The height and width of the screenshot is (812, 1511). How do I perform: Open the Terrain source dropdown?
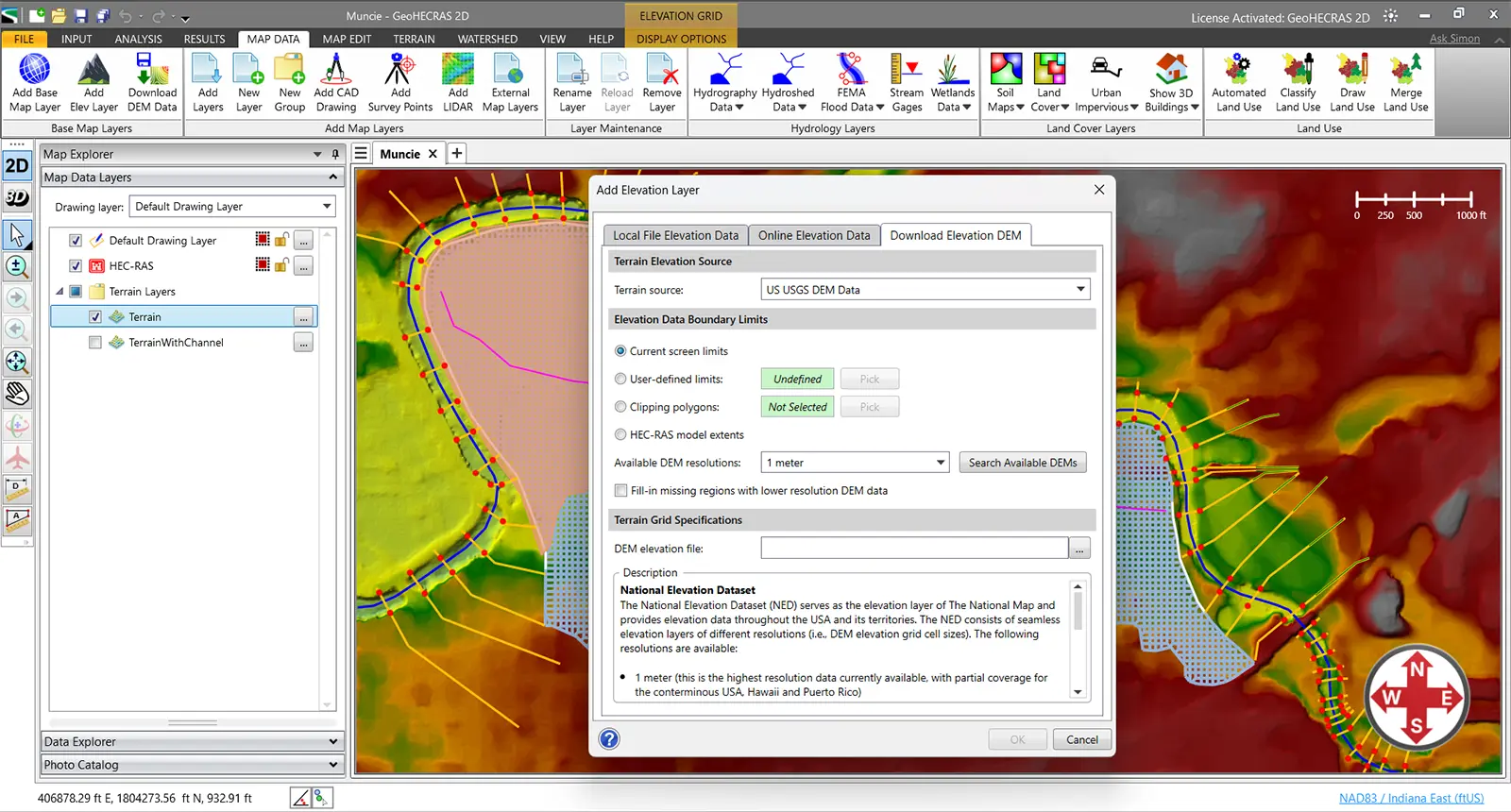pyautogui.click(x=925, y=290)
